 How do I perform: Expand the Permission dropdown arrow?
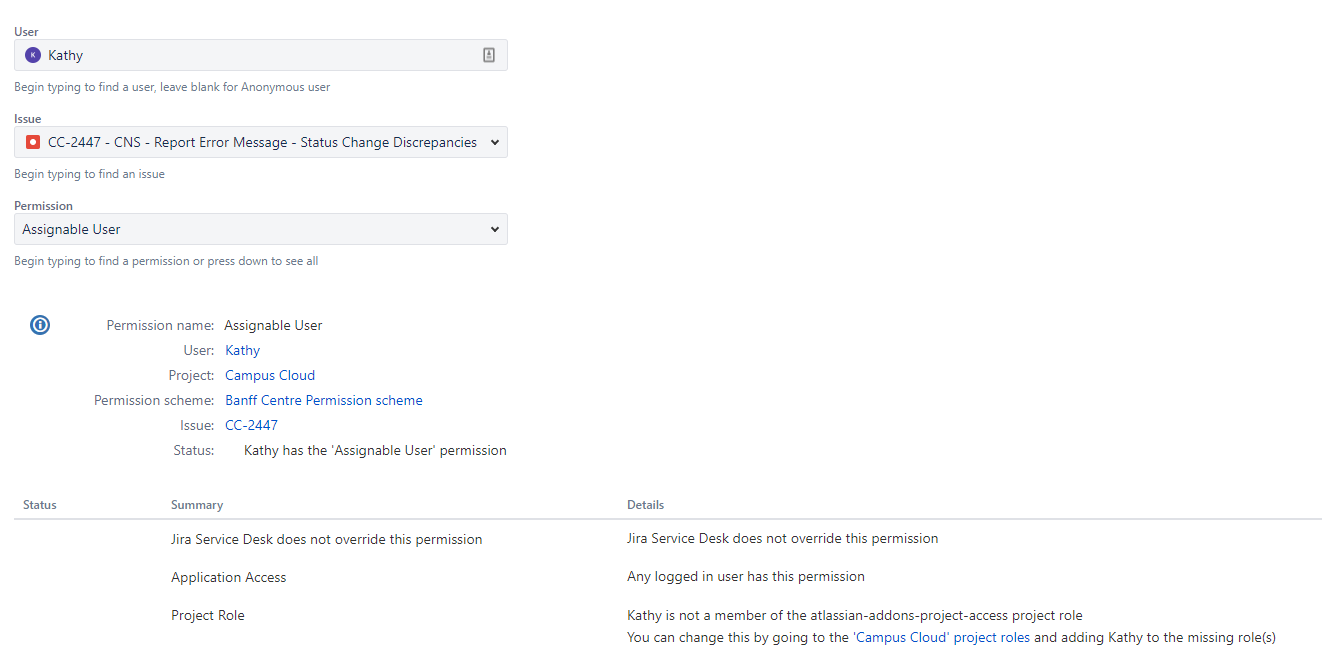pos(494,229)
